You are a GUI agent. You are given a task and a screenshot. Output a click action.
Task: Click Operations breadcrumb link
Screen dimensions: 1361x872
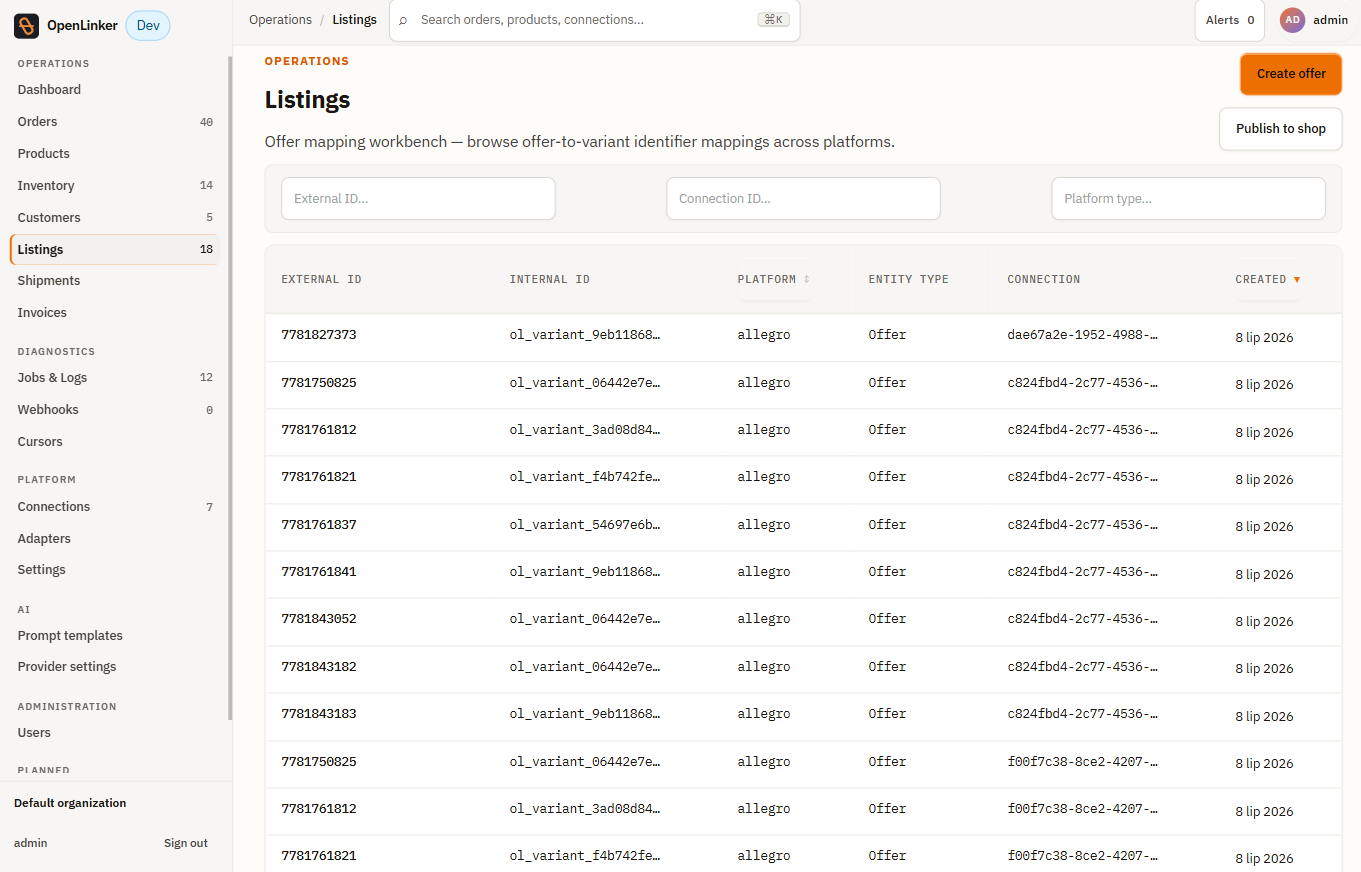click(x=280, y=20)
